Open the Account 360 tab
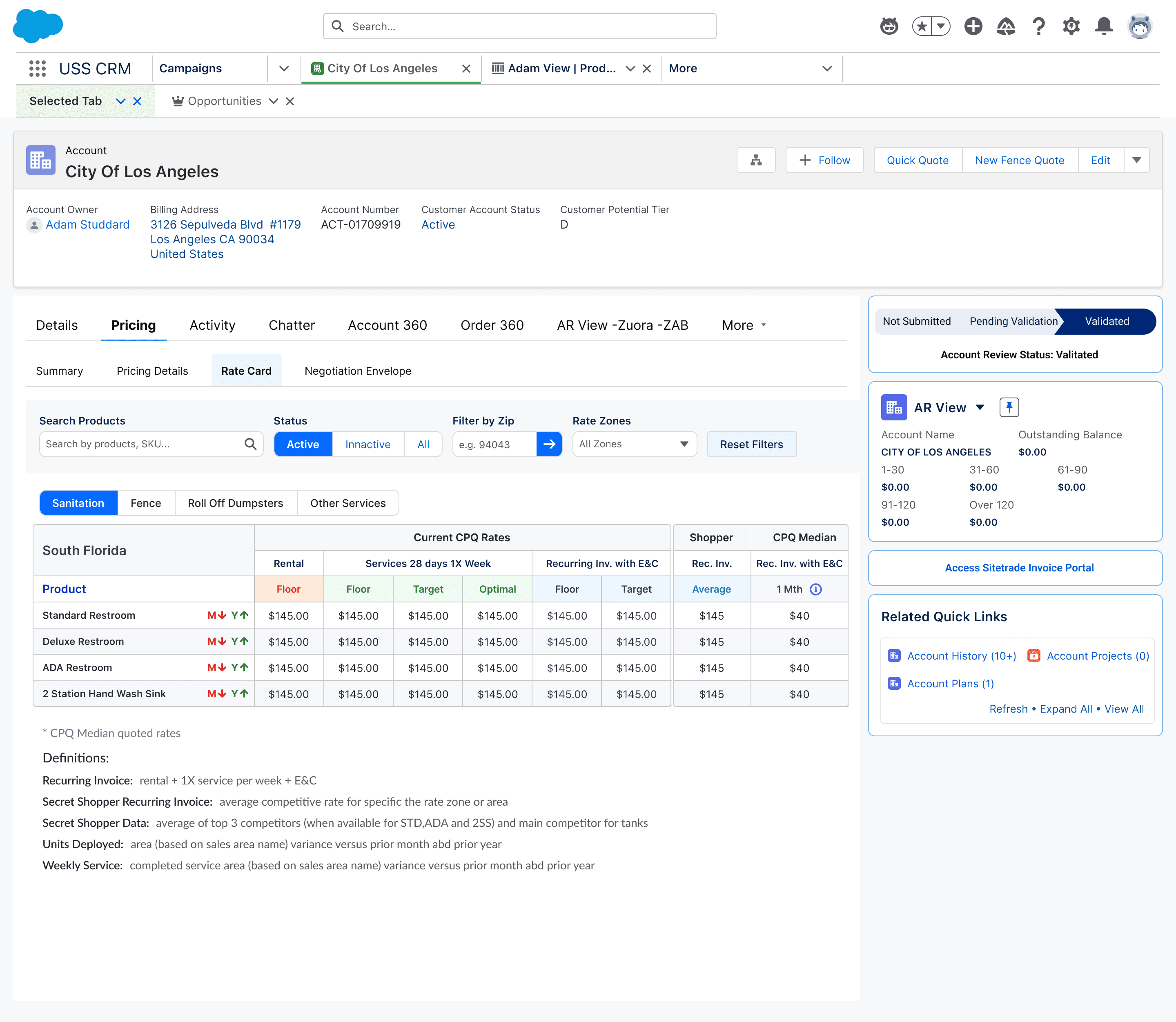Image resolution: width=1176 pixels, height=1022 pixels. tap(387, 325)
